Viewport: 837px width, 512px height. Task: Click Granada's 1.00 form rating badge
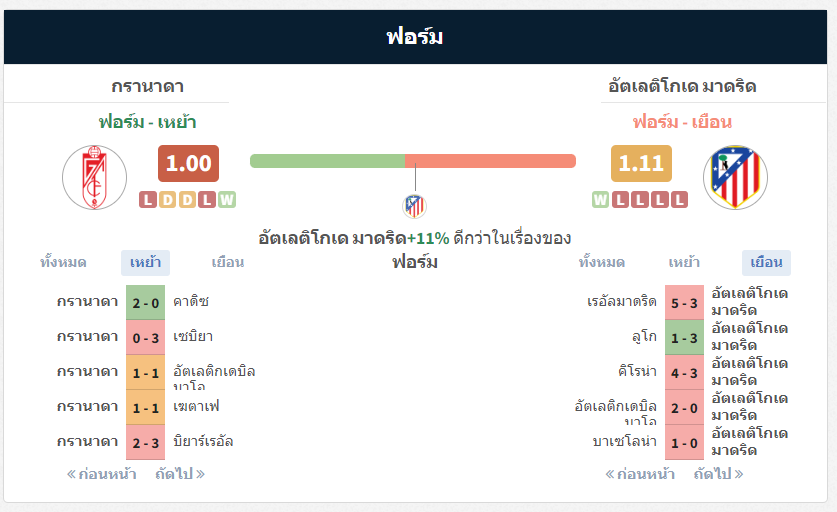[188, 163]
